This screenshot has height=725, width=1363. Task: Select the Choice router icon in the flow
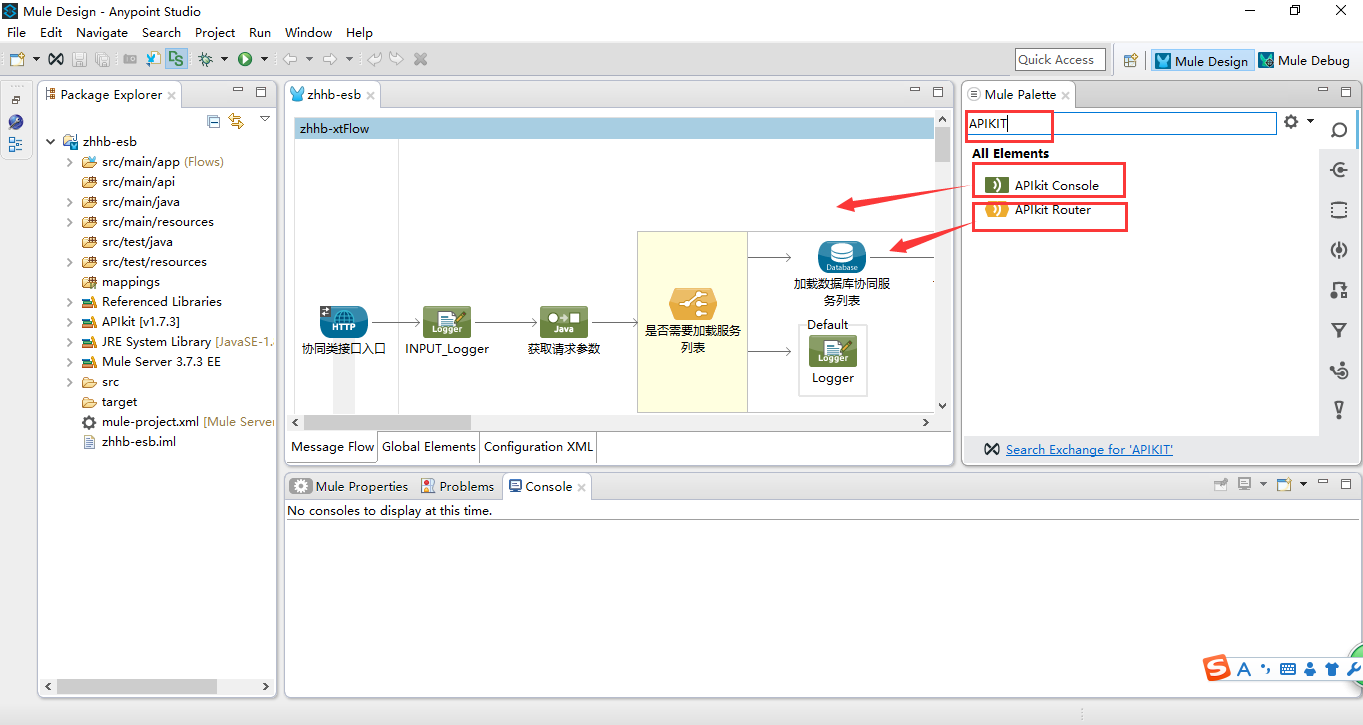[x=693, y=304]
